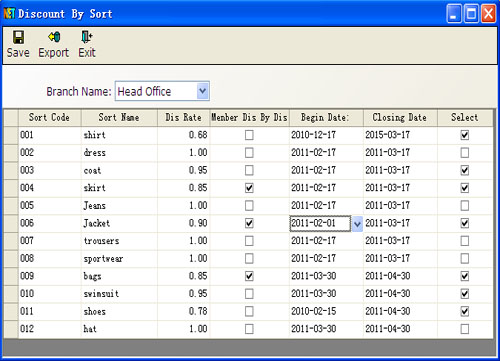The height and width of the screenshot is (361, 500).
Task: Click the Sort Code column header
Action: [49, 117]
